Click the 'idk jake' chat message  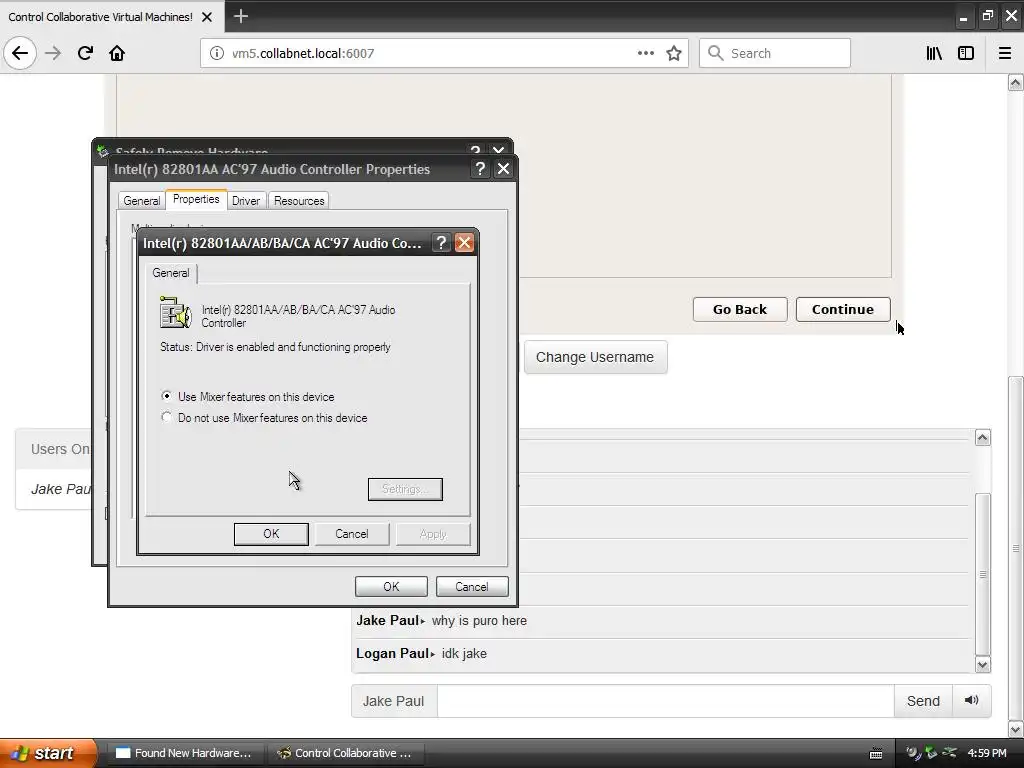464,653
